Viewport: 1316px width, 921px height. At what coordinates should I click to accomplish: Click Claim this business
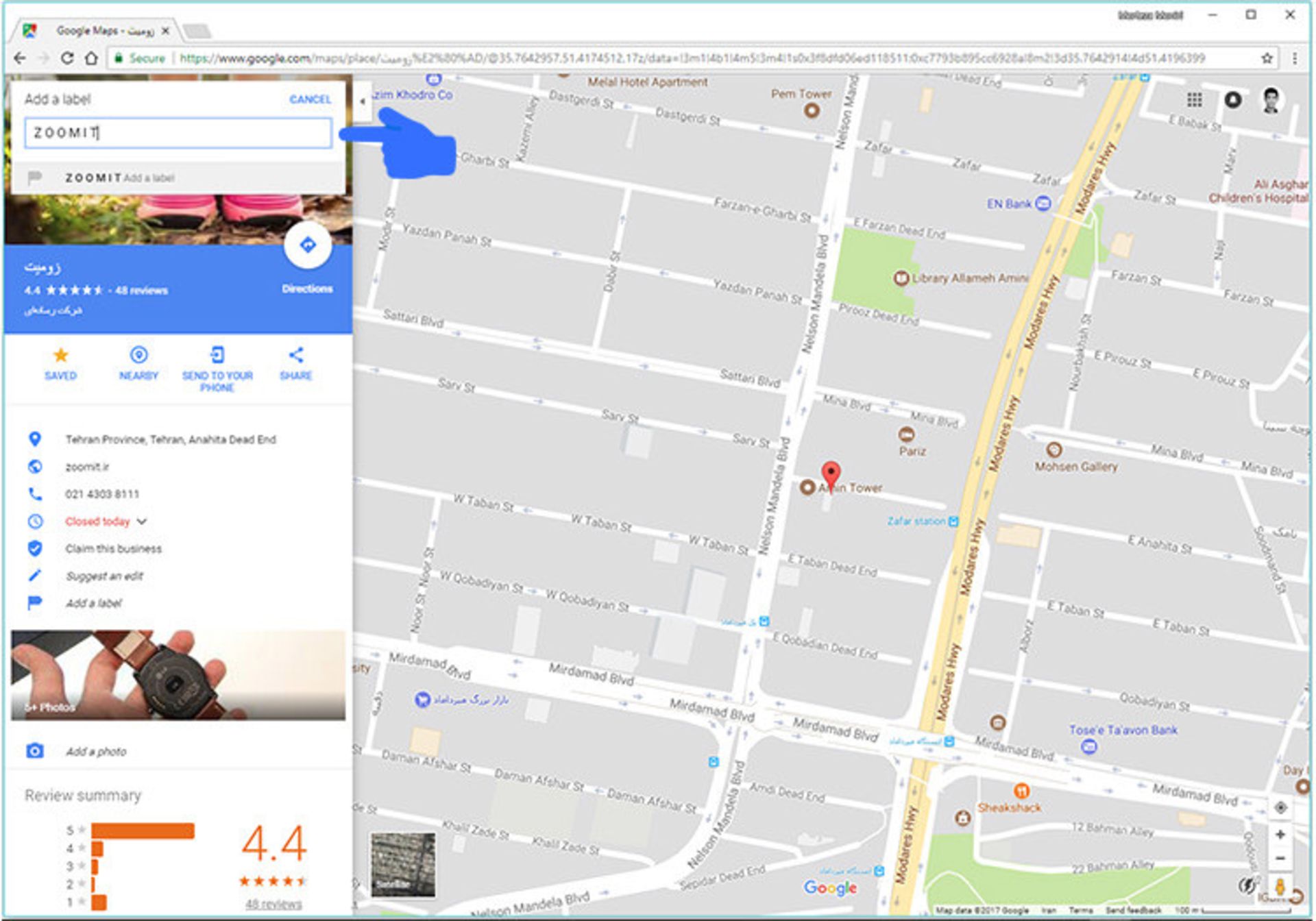114,549
